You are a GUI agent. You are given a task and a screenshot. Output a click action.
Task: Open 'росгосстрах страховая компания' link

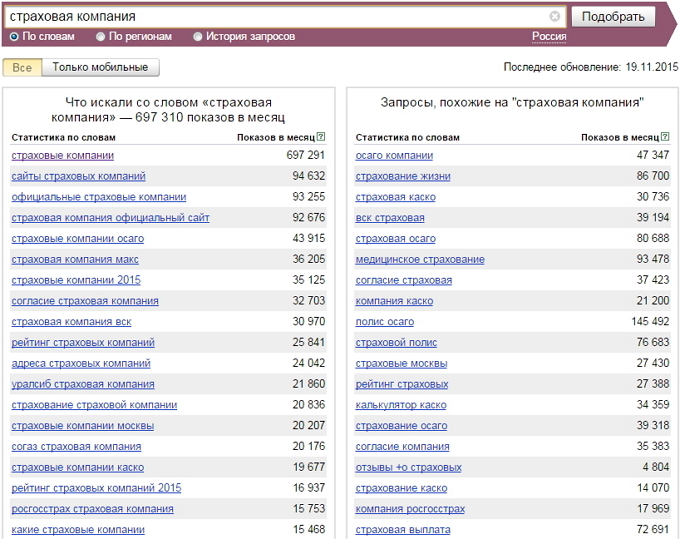[x=92, y=509]
